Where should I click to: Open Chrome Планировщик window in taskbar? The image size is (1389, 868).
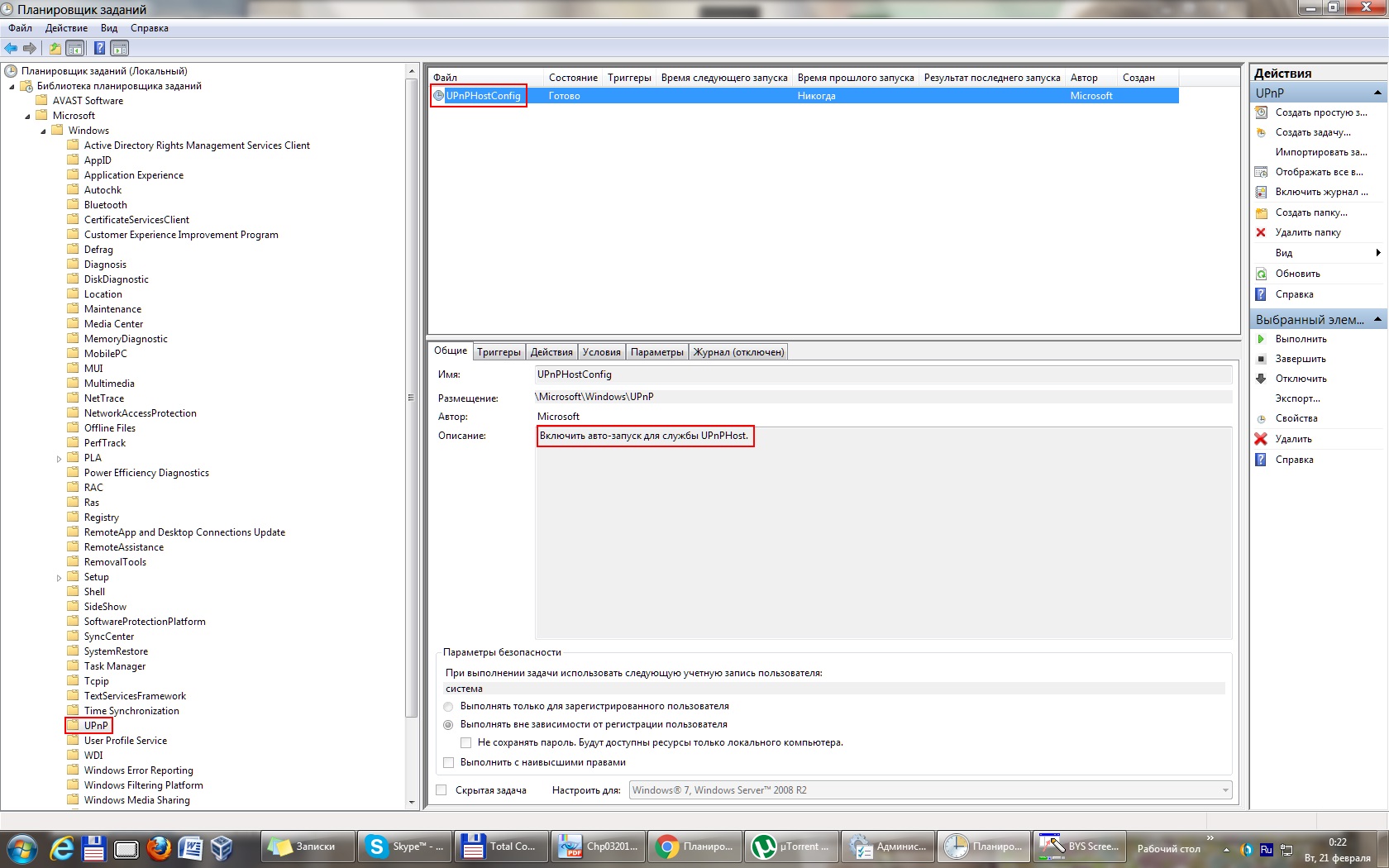(x=695, y=847)
